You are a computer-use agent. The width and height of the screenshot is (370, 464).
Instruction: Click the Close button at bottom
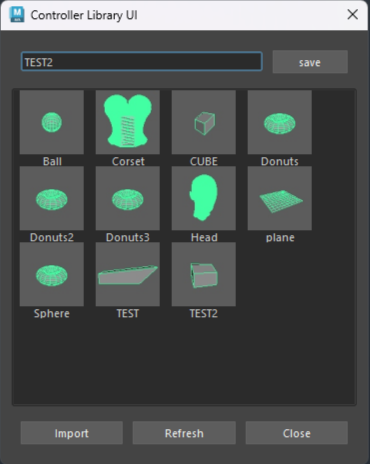coord(297,433)
